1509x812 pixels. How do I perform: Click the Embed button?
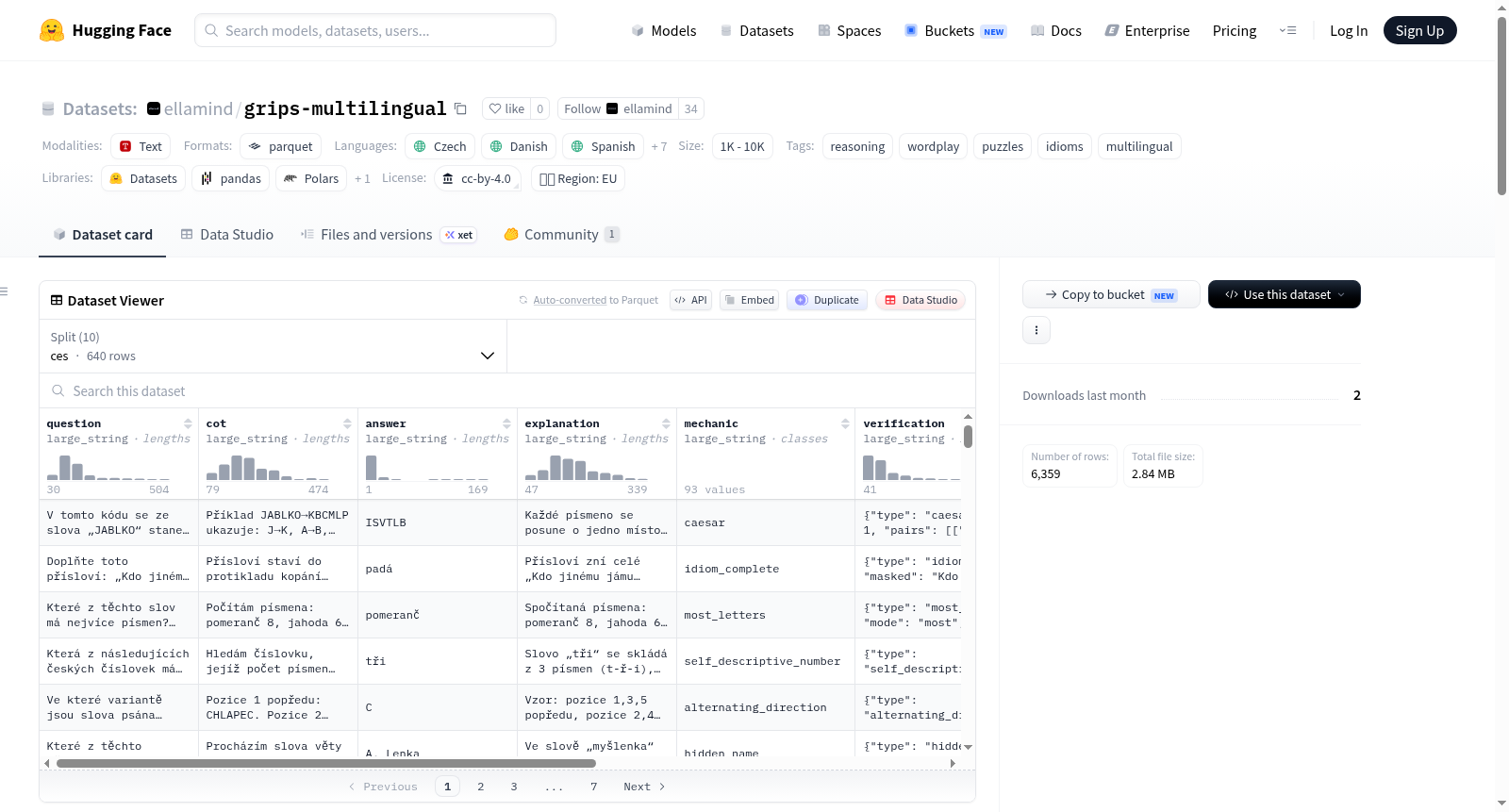coord(749,300)
